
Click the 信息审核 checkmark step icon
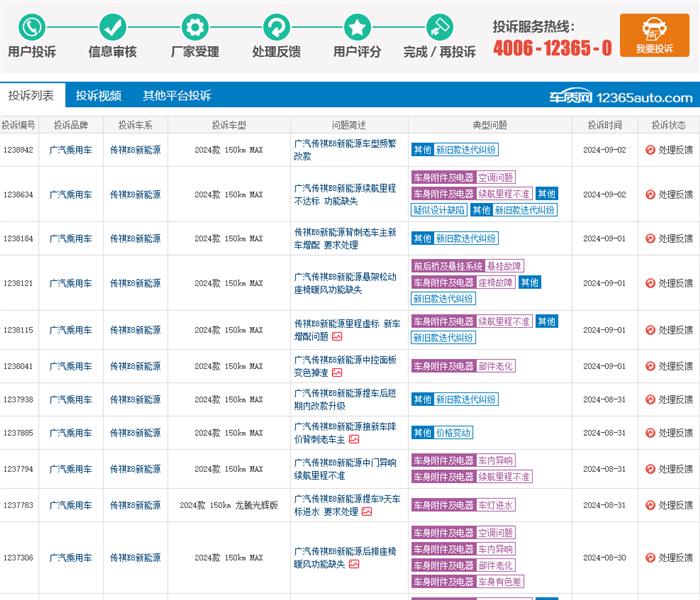(112, 27)
